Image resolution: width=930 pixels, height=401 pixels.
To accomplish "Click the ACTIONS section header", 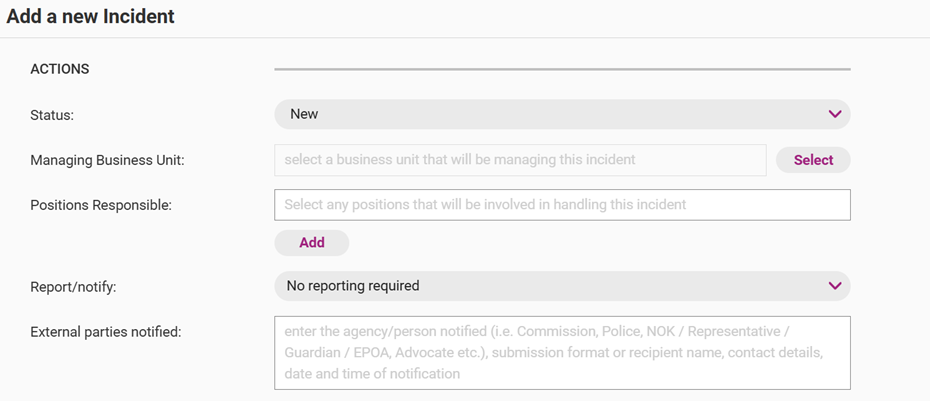I will pos(60,69).
